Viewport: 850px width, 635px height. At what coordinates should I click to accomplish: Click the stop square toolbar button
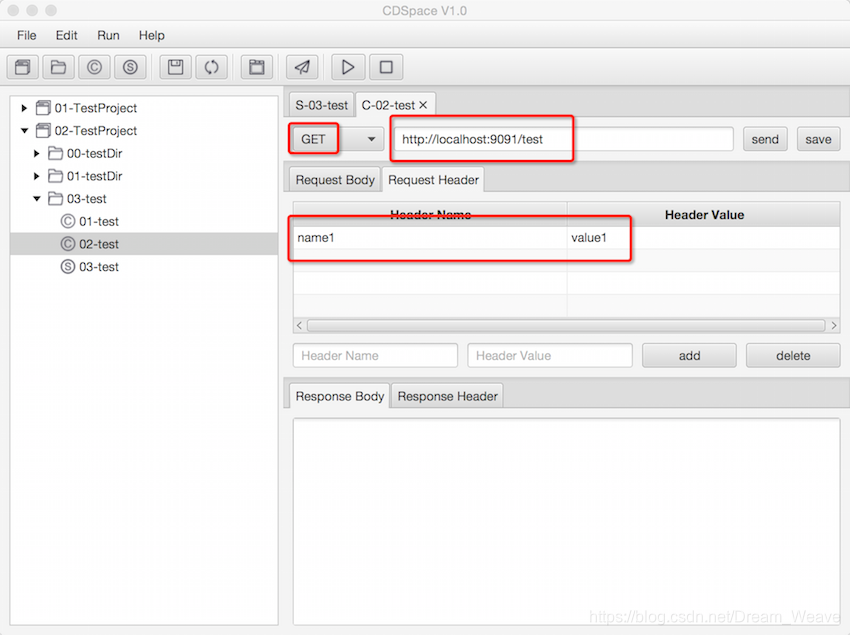(386, 67)
